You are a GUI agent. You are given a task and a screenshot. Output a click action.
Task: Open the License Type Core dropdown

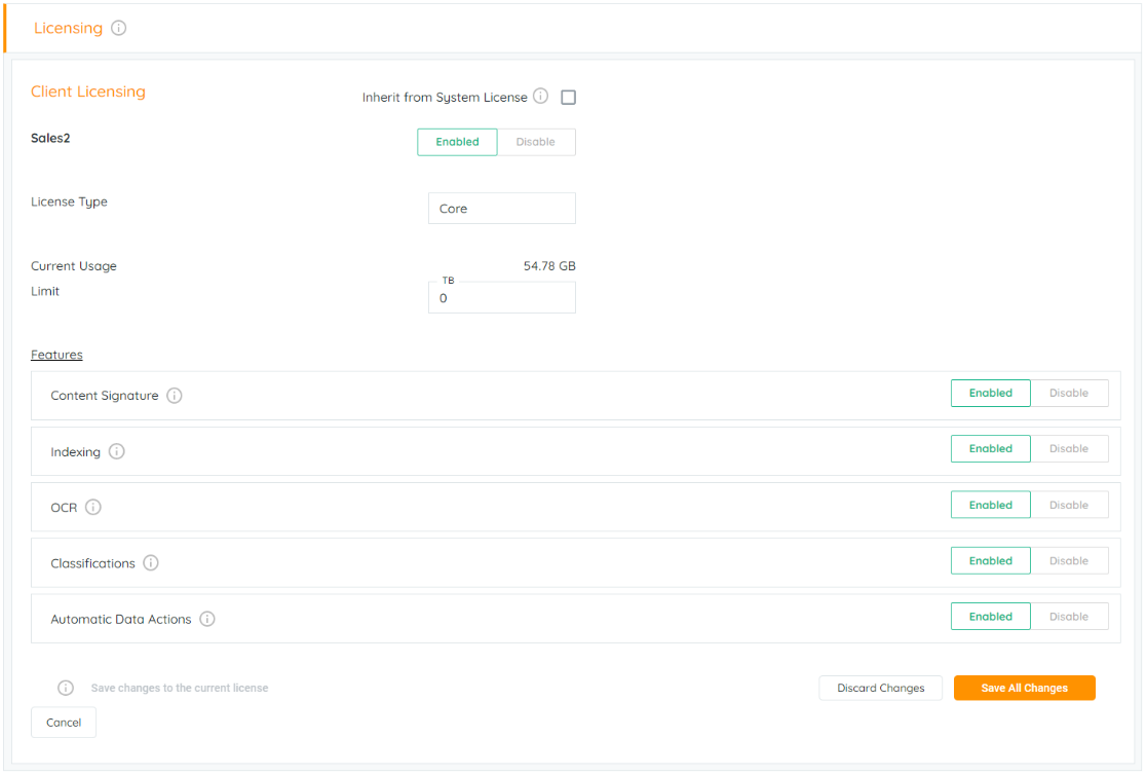pos(501,209)
